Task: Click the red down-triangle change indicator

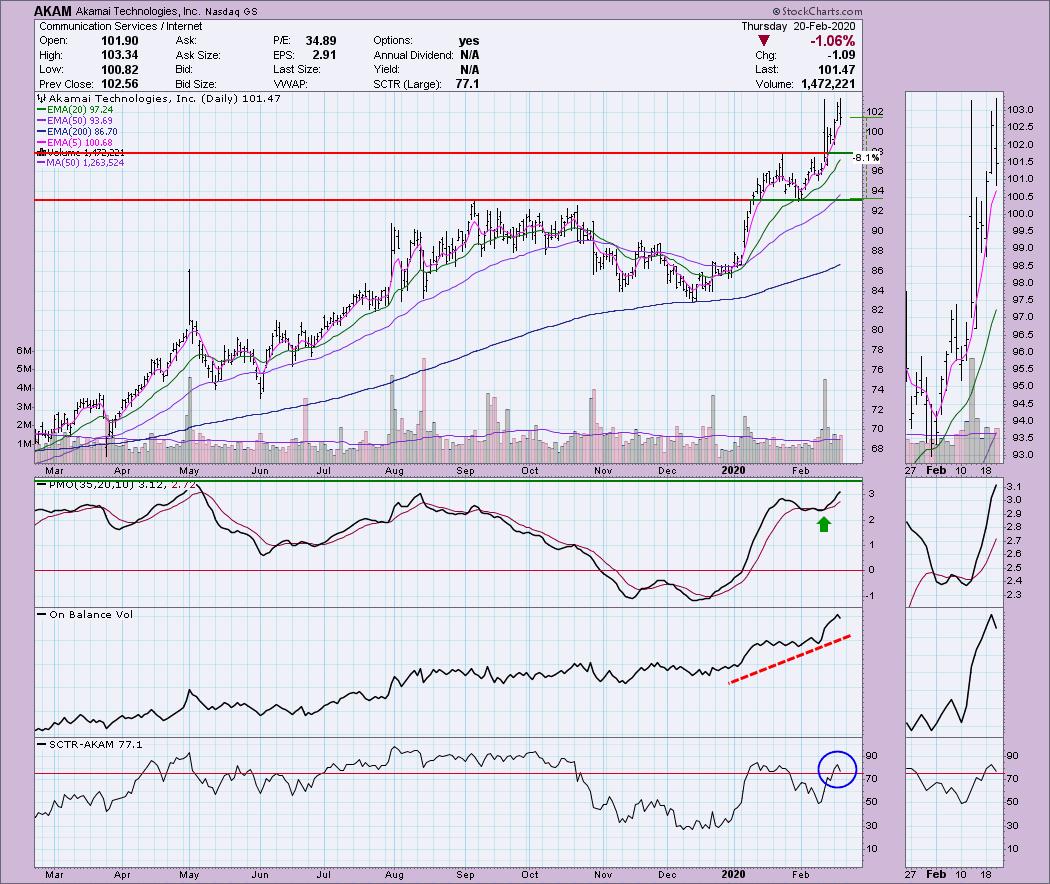Action: click(763, 41)
